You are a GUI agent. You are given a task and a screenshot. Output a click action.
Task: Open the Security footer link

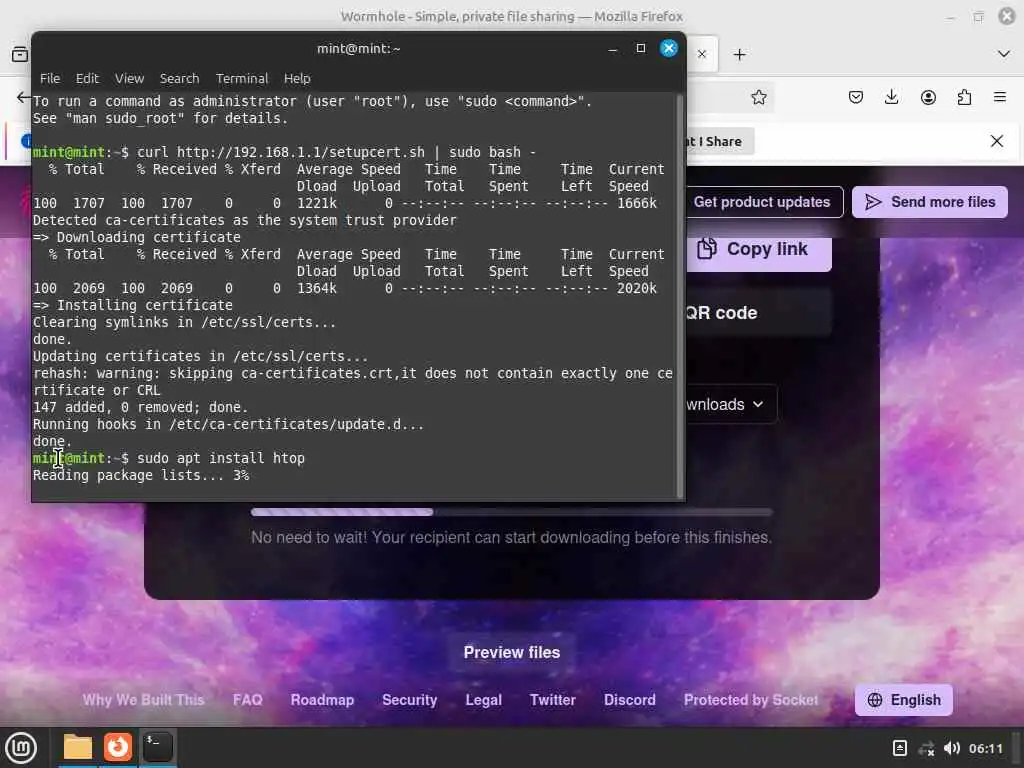pos(409,700)
